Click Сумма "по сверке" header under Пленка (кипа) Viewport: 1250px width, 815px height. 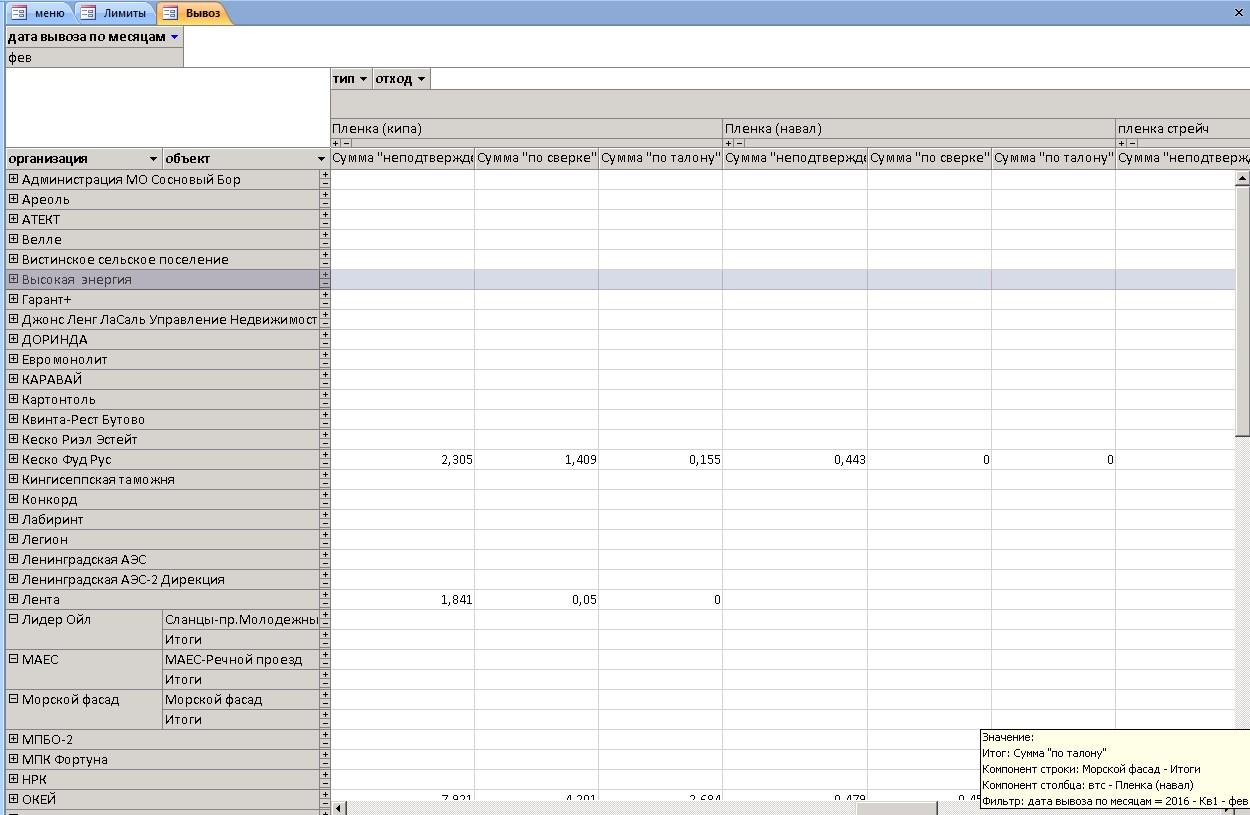coord(536,158)
